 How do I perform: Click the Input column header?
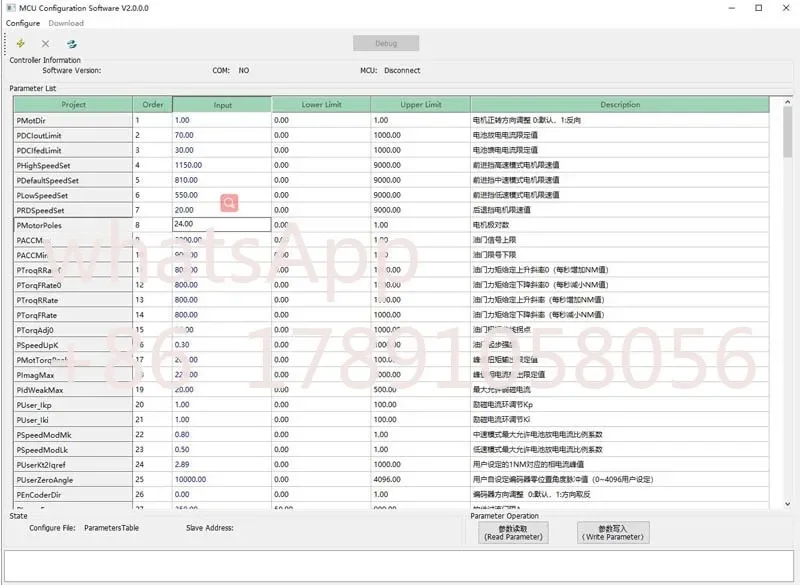(222, 105)
